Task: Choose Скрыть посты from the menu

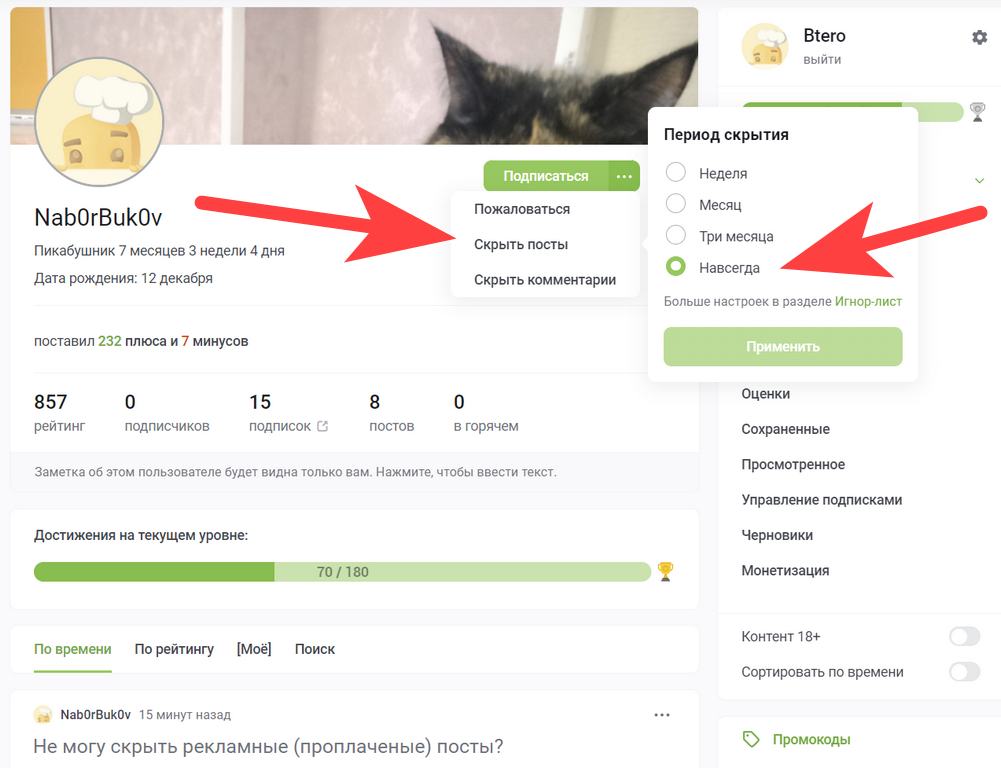Action: 521,244
